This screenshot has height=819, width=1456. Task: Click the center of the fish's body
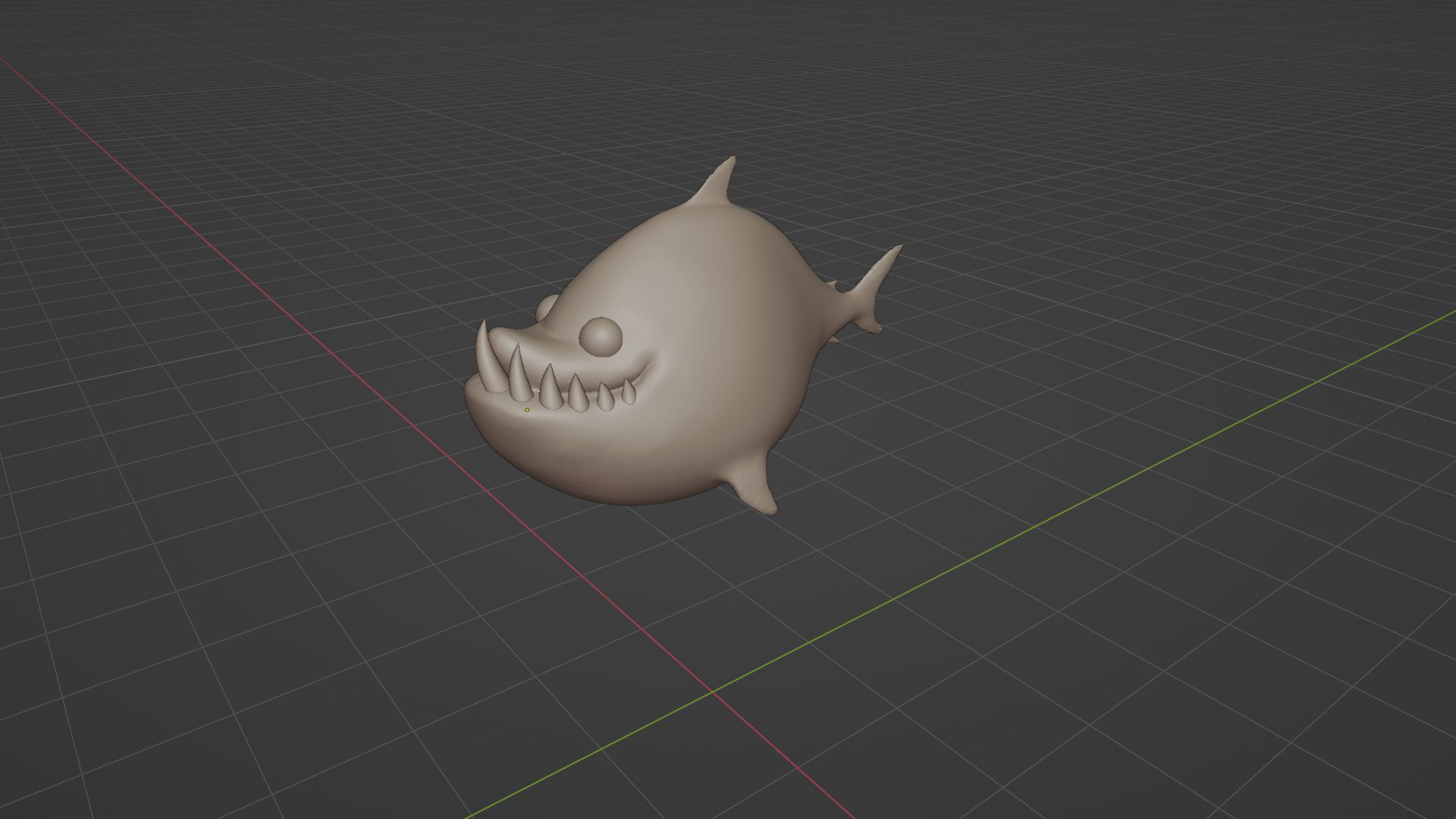(x=705, y=341)
